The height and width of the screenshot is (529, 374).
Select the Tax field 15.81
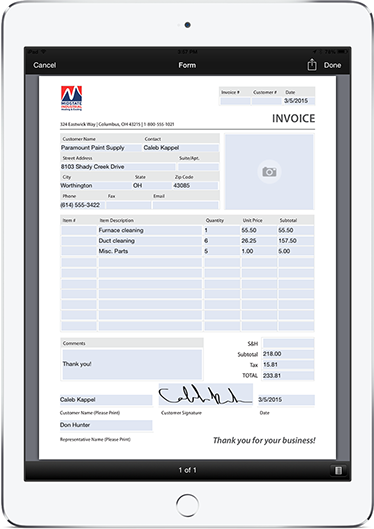288,365
